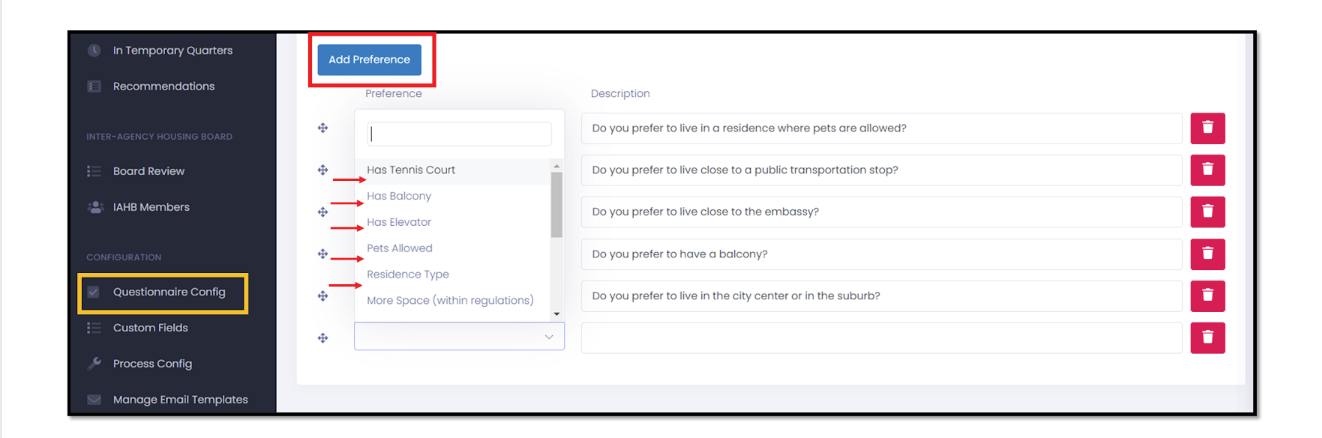This screenshot has width=1322, height=438.
Task: Click the dropdown list scrollbar down arrow
Action: click(x=557, y=314)
